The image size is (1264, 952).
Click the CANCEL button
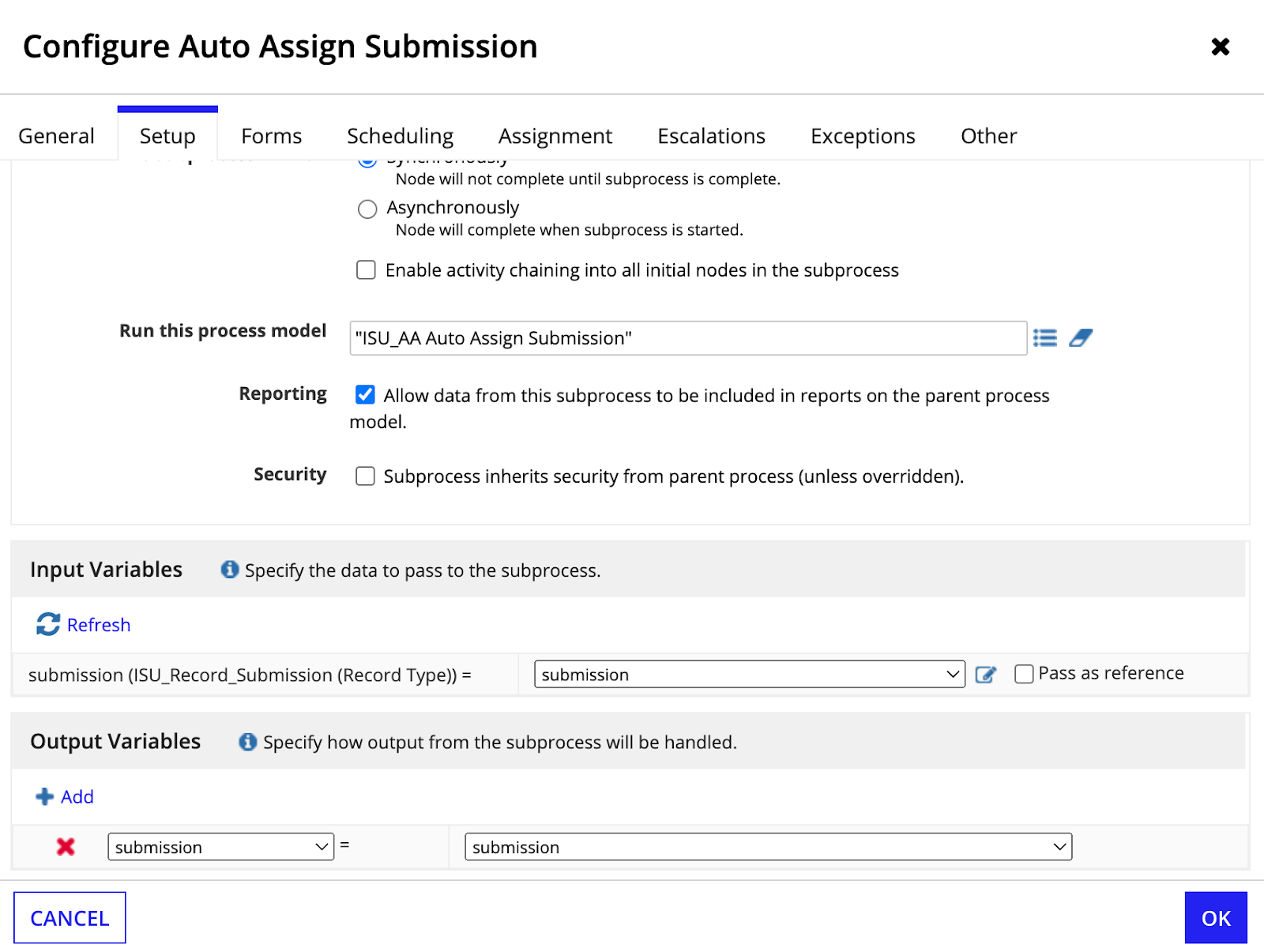click(70, 918)
